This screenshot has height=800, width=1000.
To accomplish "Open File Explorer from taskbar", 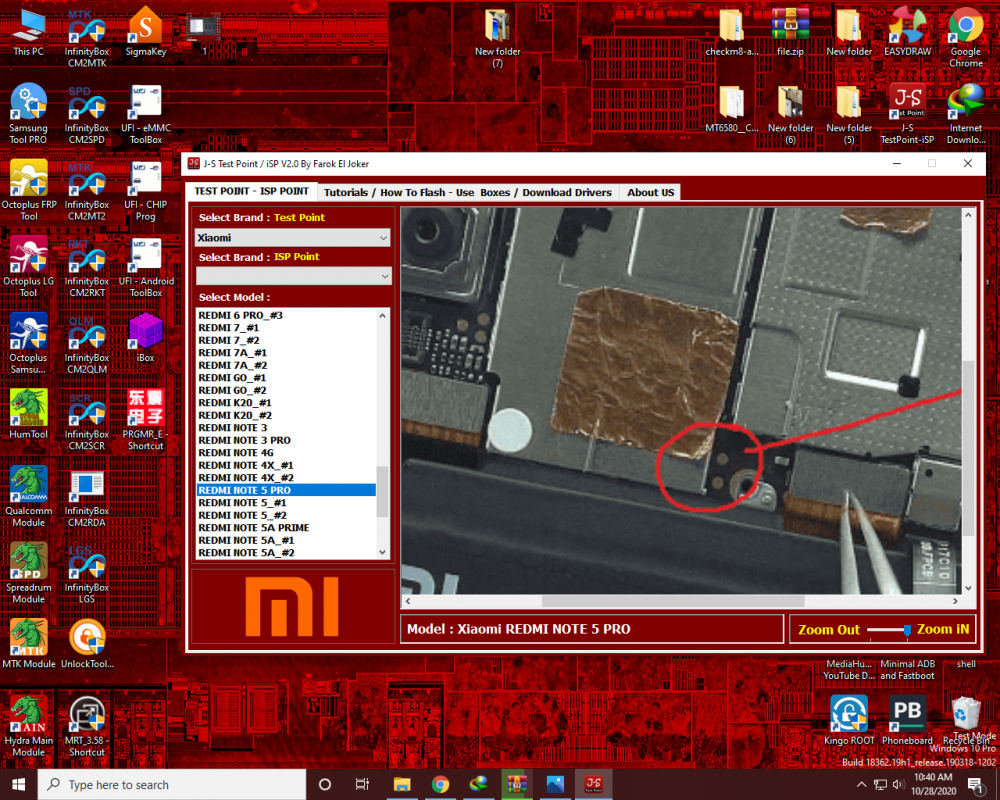I will point(402,785).
